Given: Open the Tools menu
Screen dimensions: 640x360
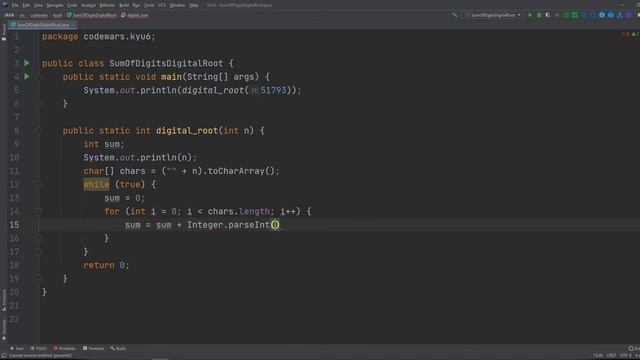Looking at the screenshot, I should pyautogui.click(x=149, y=5).
